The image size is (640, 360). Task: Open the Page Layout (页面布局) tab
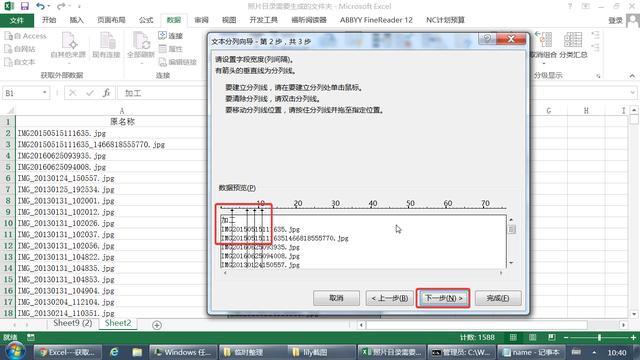[111, 20]
